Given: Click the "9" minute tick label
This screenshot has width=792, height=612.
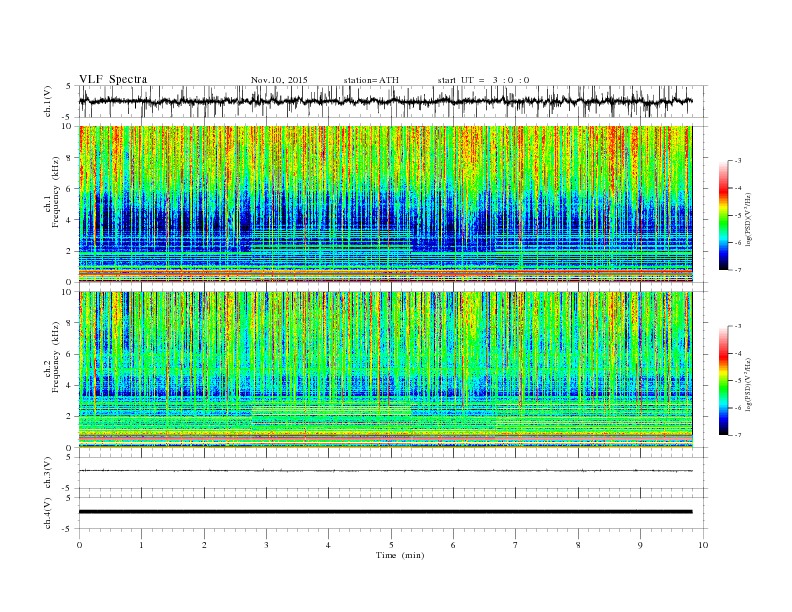Looking at the screenshot, I should 640,545.
